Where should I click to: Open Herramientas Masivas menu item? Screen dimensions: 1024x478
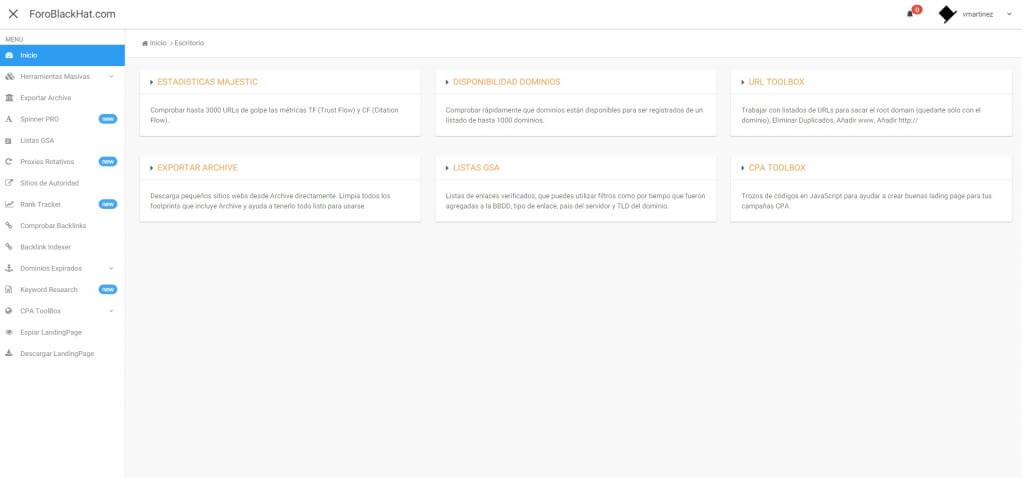pyautogui.click(x=62, y=76)
